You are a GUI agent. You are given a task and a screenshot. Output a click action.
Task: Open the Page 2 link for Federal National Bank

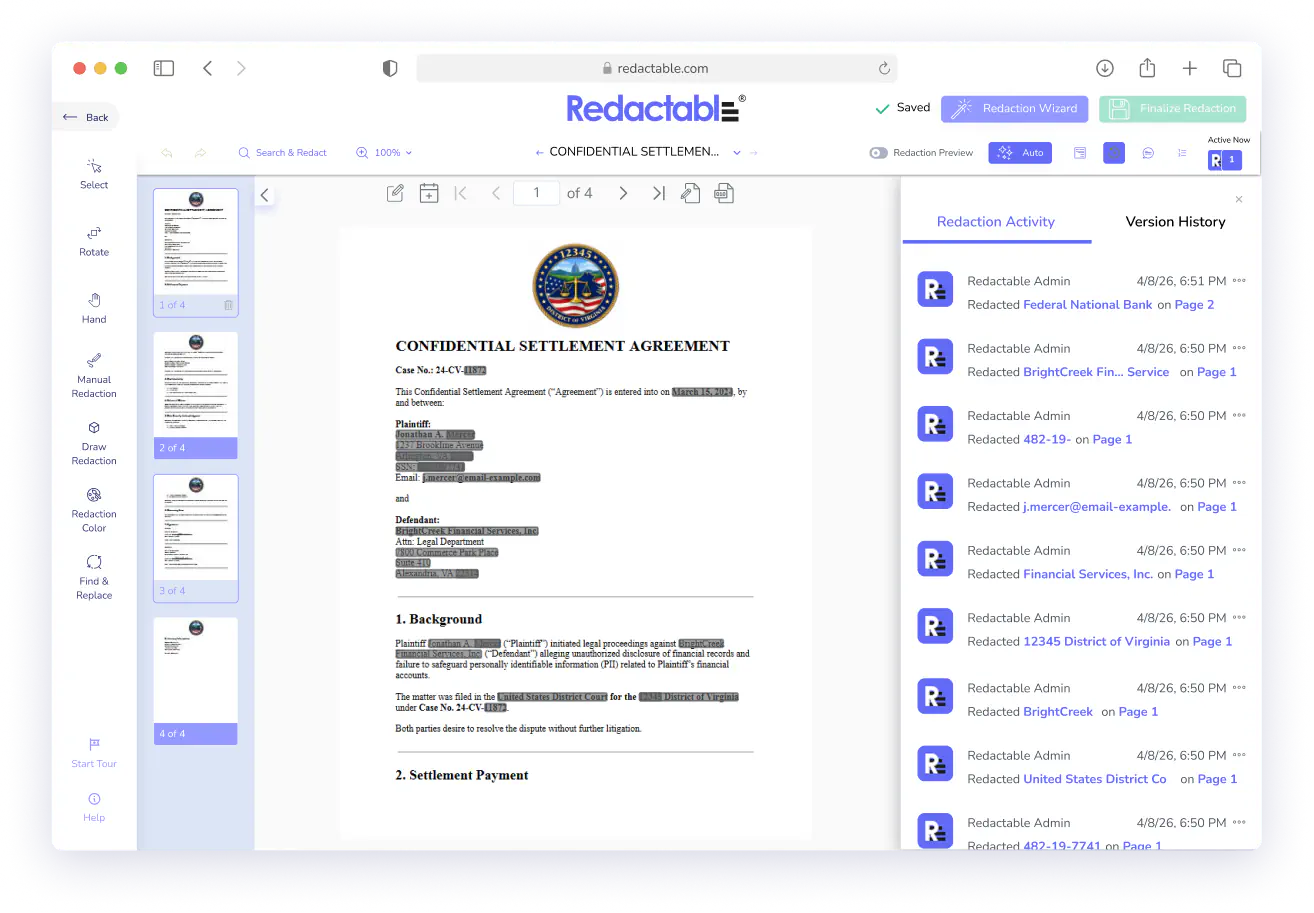click(1194, 305)
